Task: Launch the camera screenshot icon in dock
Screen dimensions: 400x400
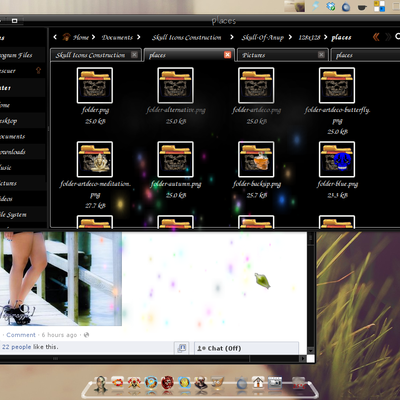Action: pyautogui.click(x=275, y=383)
